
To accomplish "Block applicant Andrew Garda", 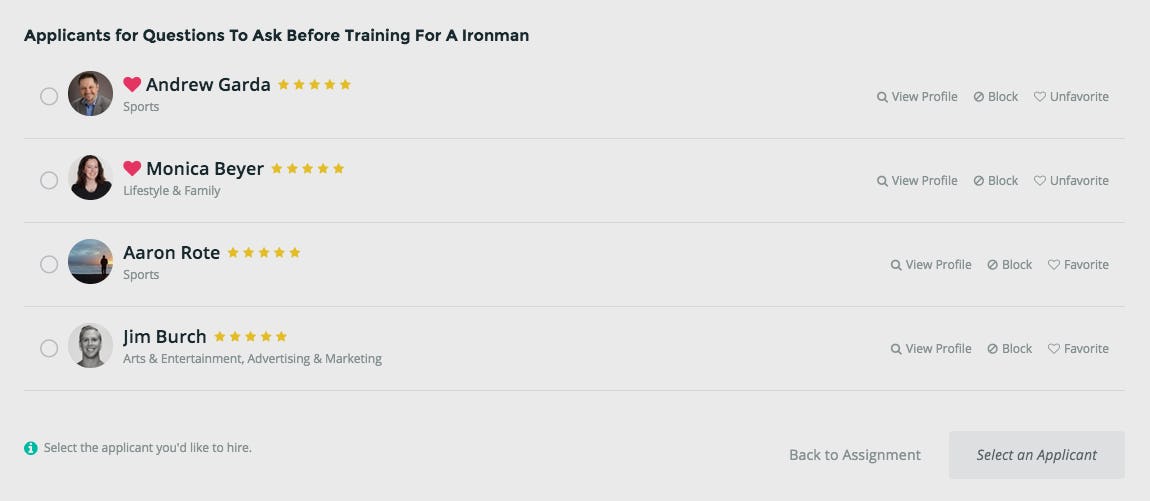I will [996, 97].
